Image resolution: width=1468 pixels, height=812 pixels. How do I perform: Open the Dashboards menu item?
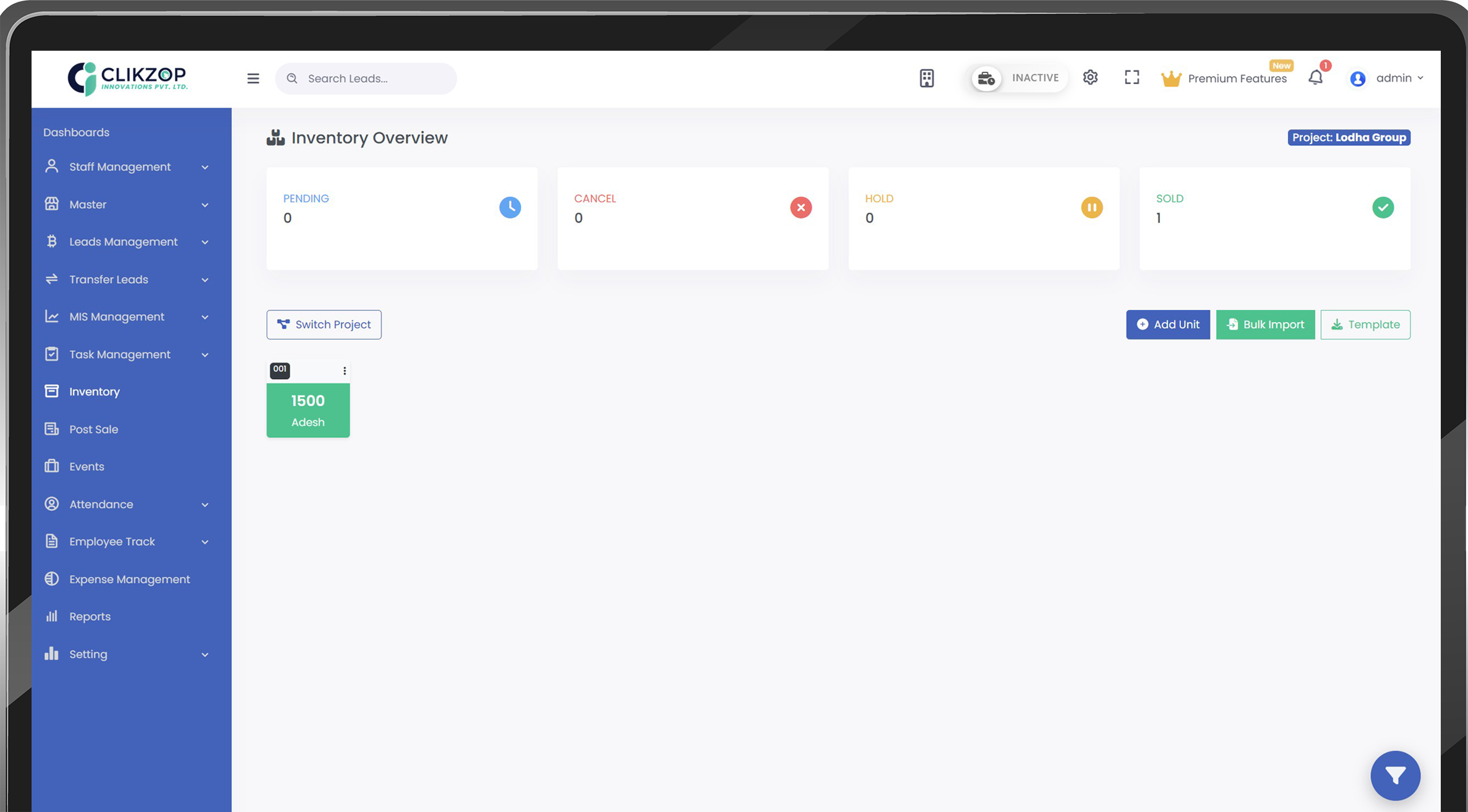click(76, 132)
